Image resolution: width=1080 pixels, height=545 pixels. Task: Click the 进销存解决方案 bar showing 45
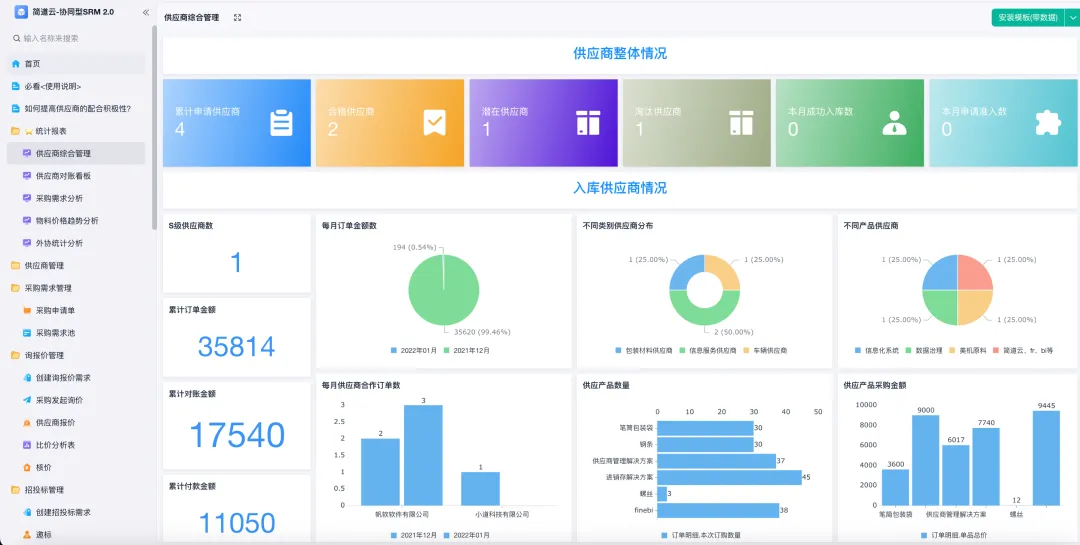pos(729,477)
